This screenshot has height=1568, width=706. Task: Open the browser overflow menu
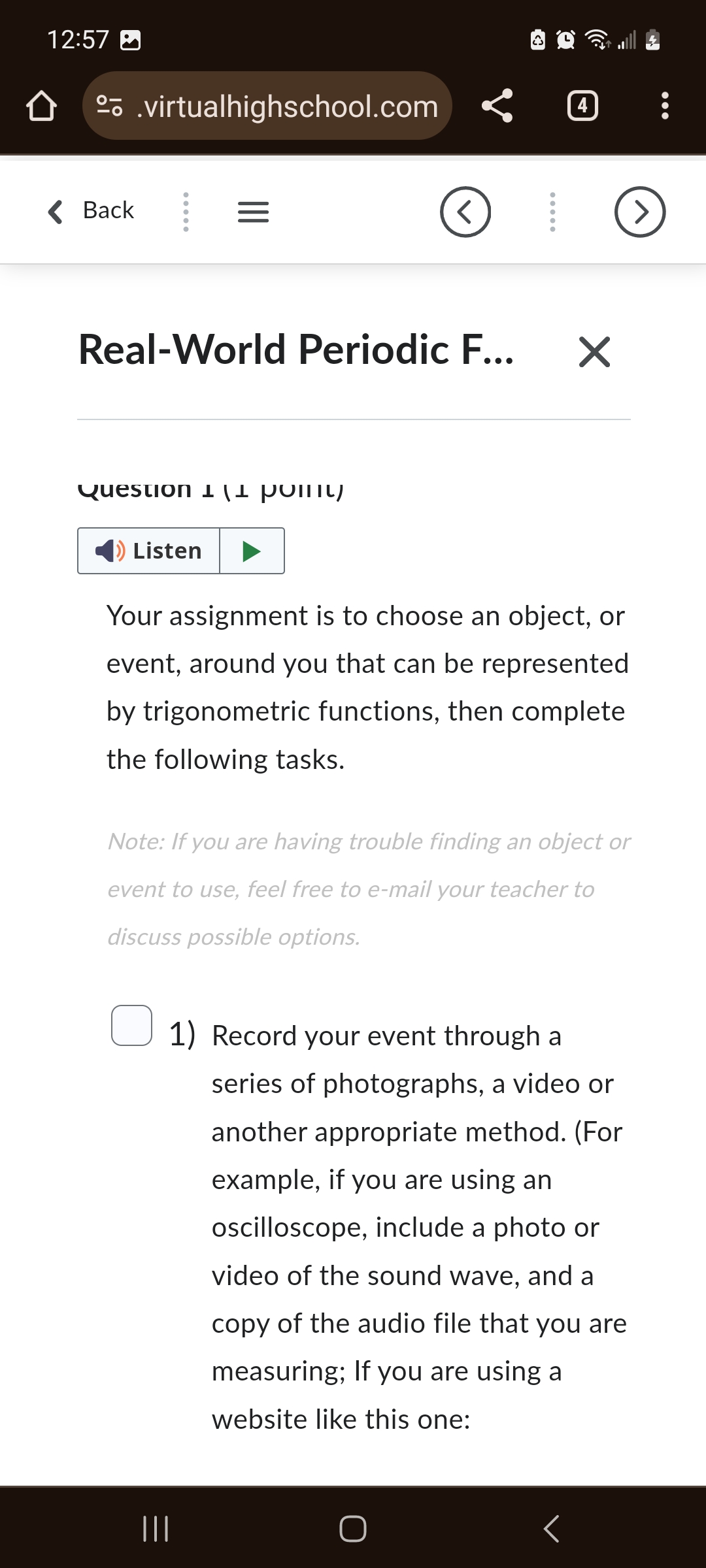pyautogui.click(x=664, y=105)
